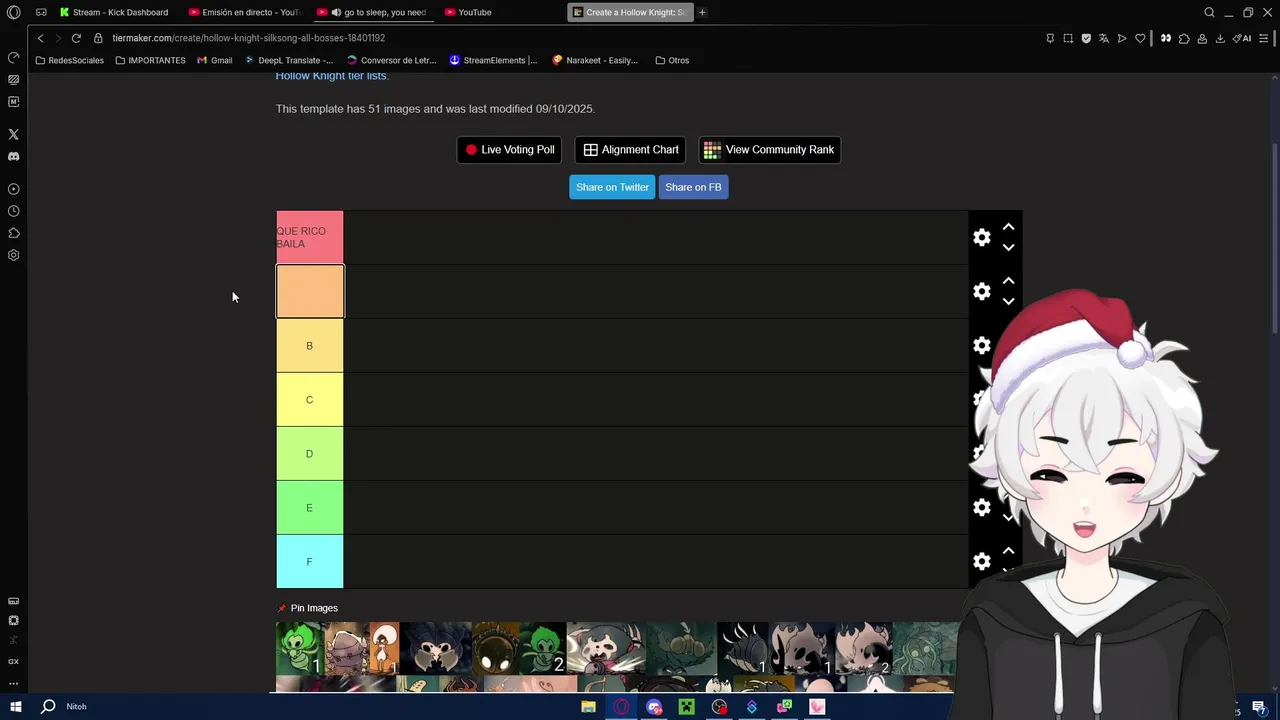Move tier F up arrow

(1008, 551)
